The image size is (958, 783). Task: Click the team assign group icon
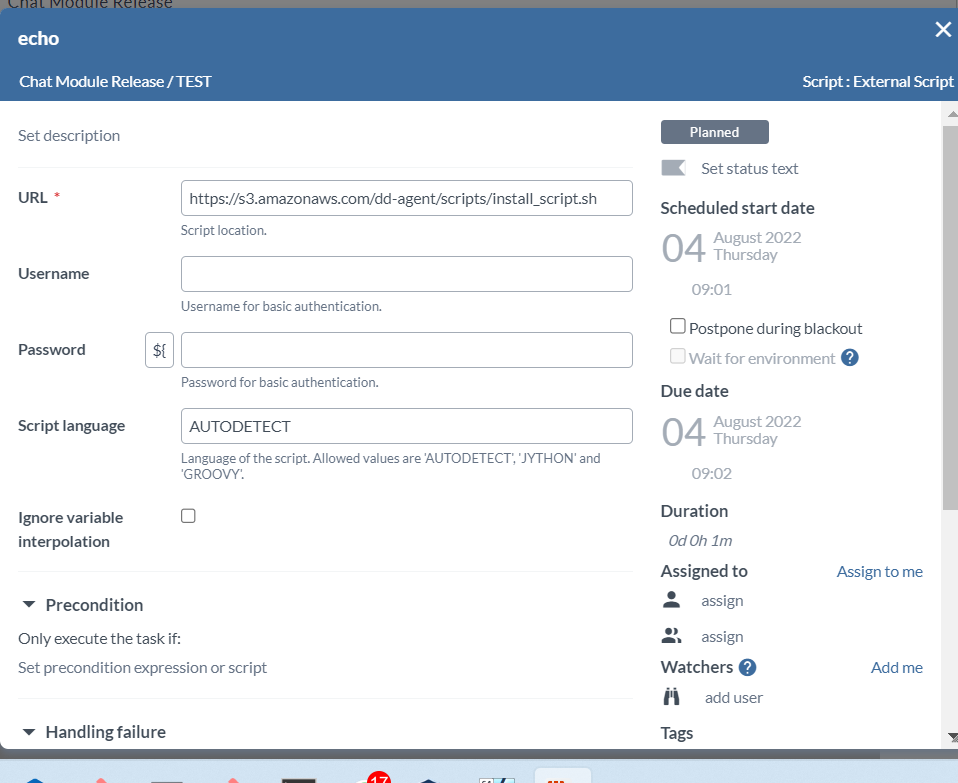[672, 636]
